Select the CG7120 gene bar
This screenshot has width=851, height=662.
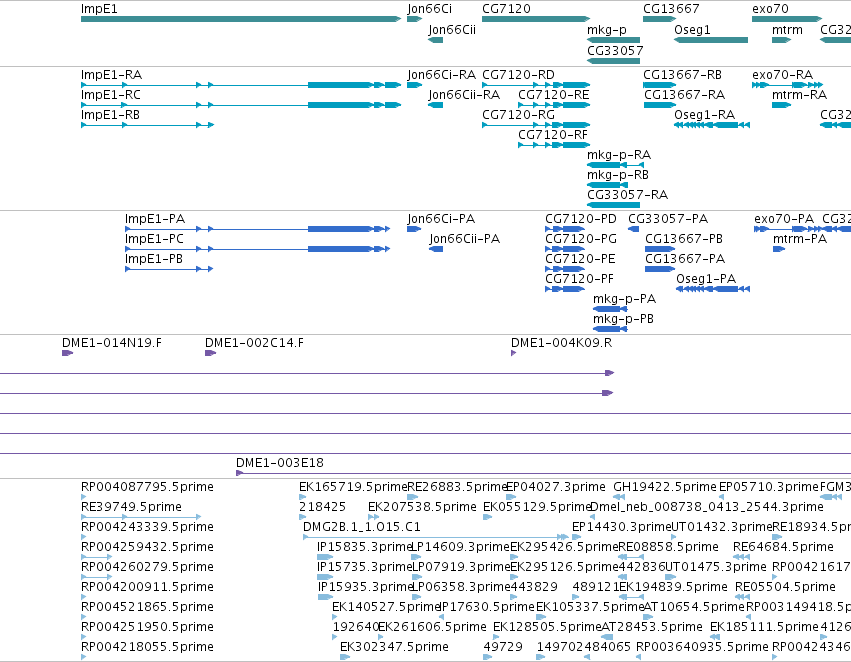(536, 19)
